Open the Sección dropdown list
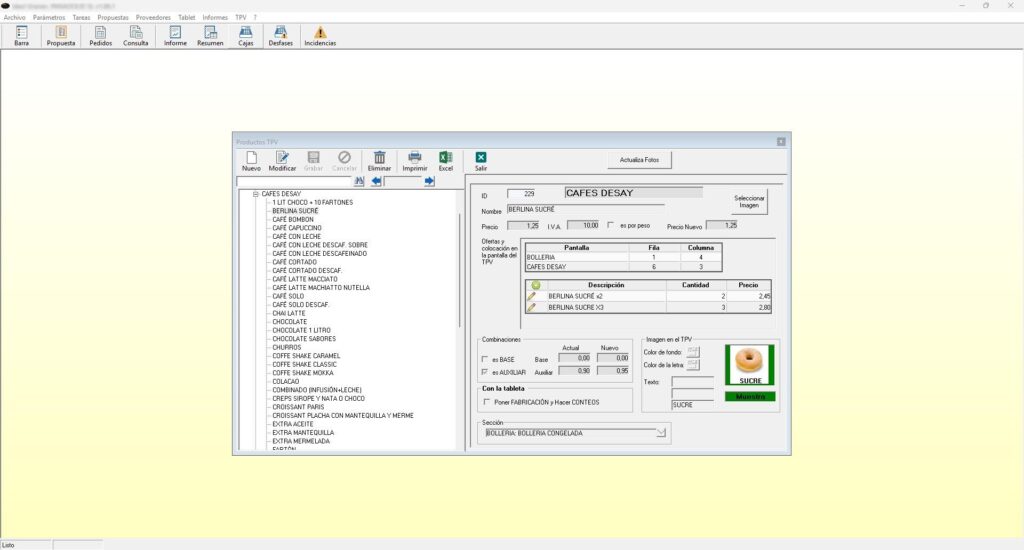 (660, 433)
